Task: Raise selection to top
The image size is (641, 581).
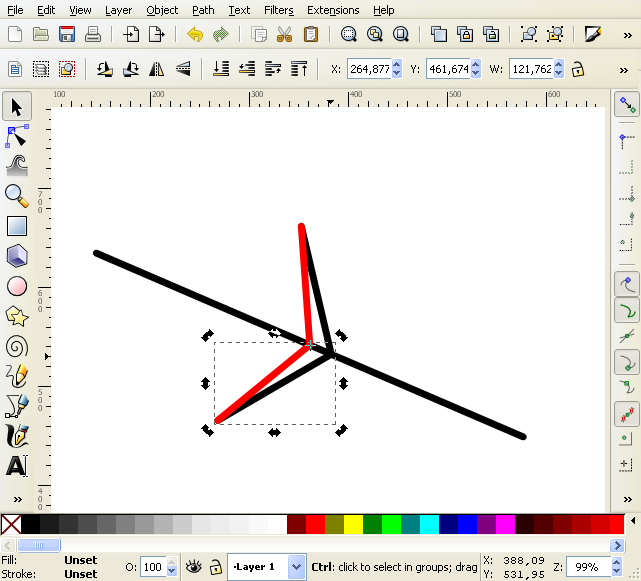Action: [299, 69]
